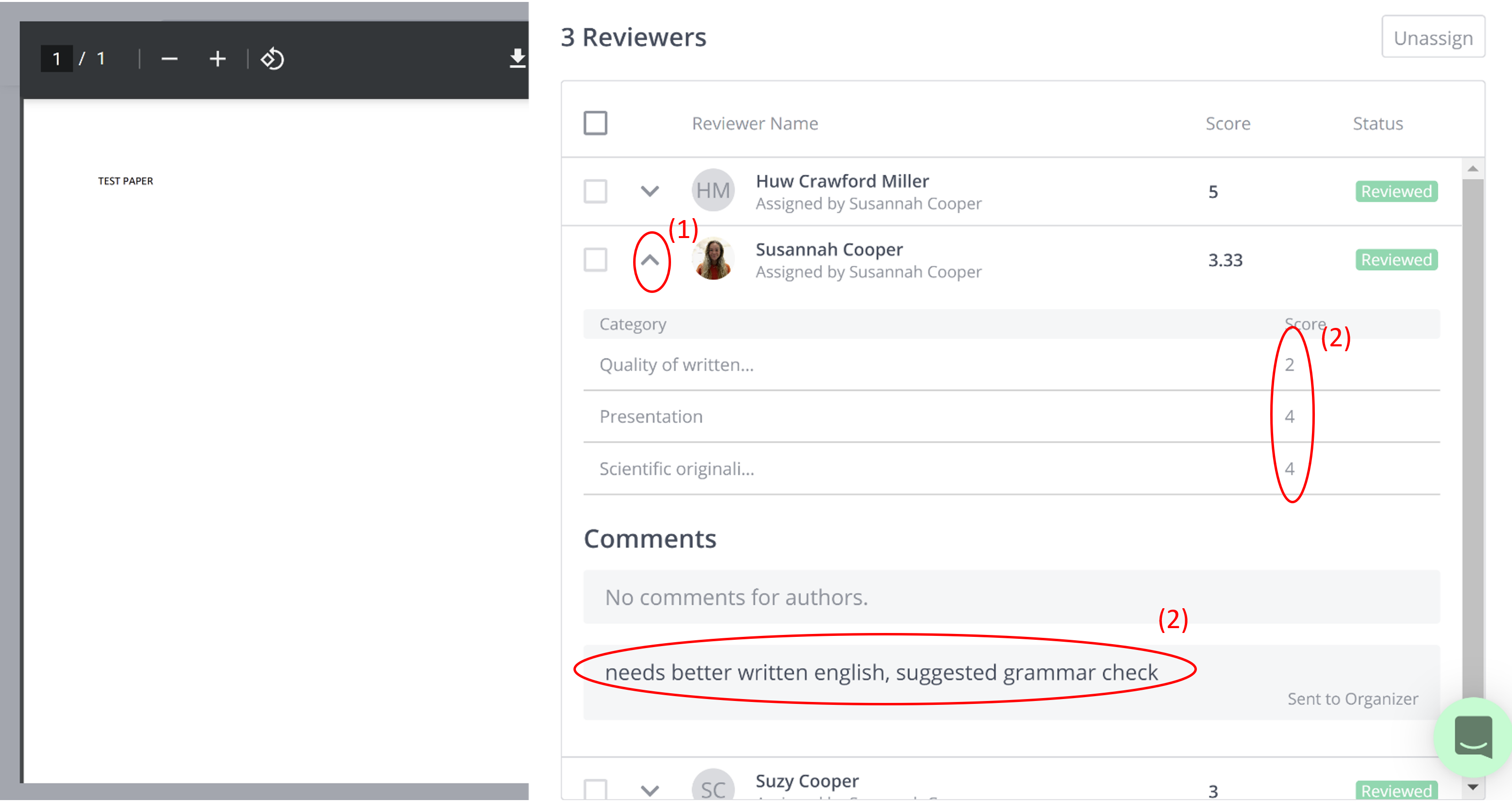The height and width of the screenshot is (803, 1512).
Task: Click score 5 for Huw Crawford Miller
Action: (x=1213, y=192)
